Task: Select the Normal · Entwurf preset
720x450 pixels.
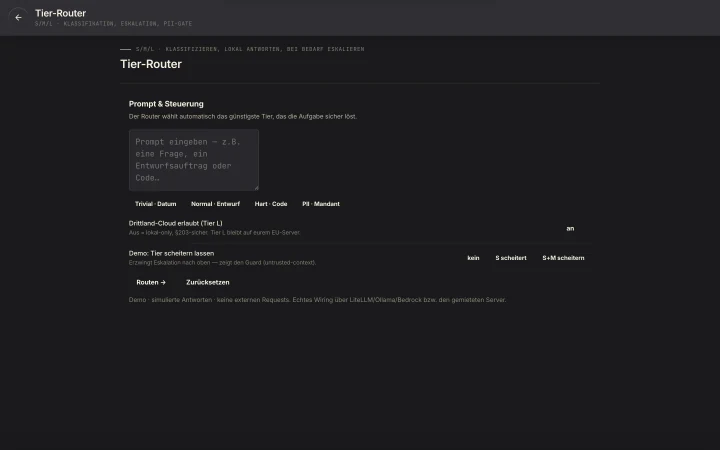Action: coord(215,204)
